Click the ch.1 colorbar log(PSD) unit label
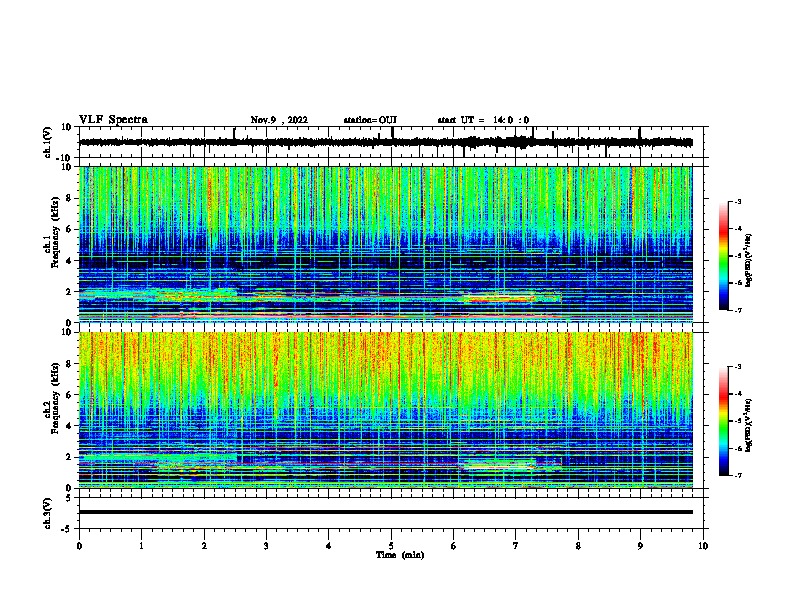 (749, 260)
